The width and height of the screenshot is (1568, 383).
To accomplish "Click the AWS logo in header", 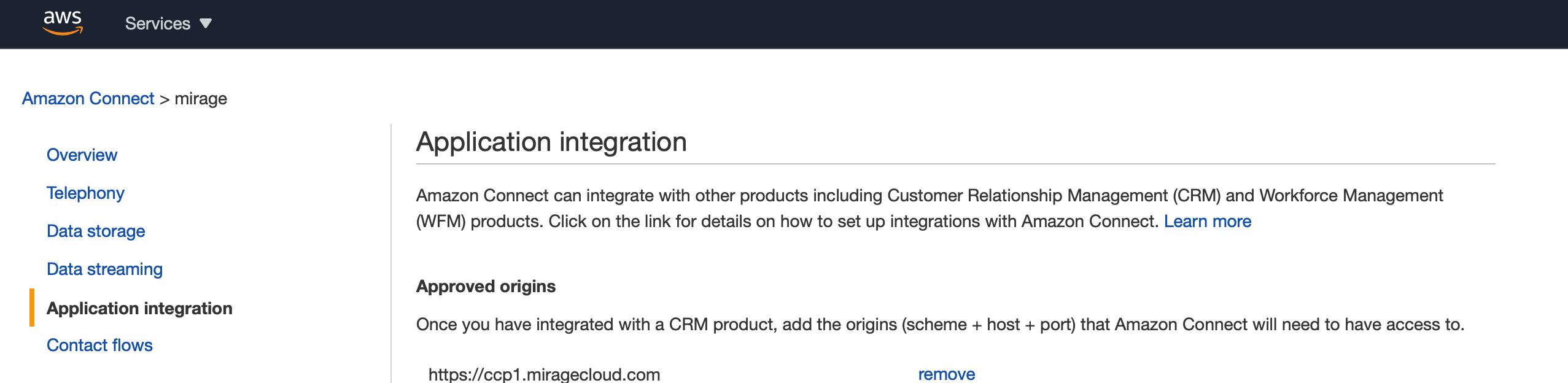I will tap(63, 23).
